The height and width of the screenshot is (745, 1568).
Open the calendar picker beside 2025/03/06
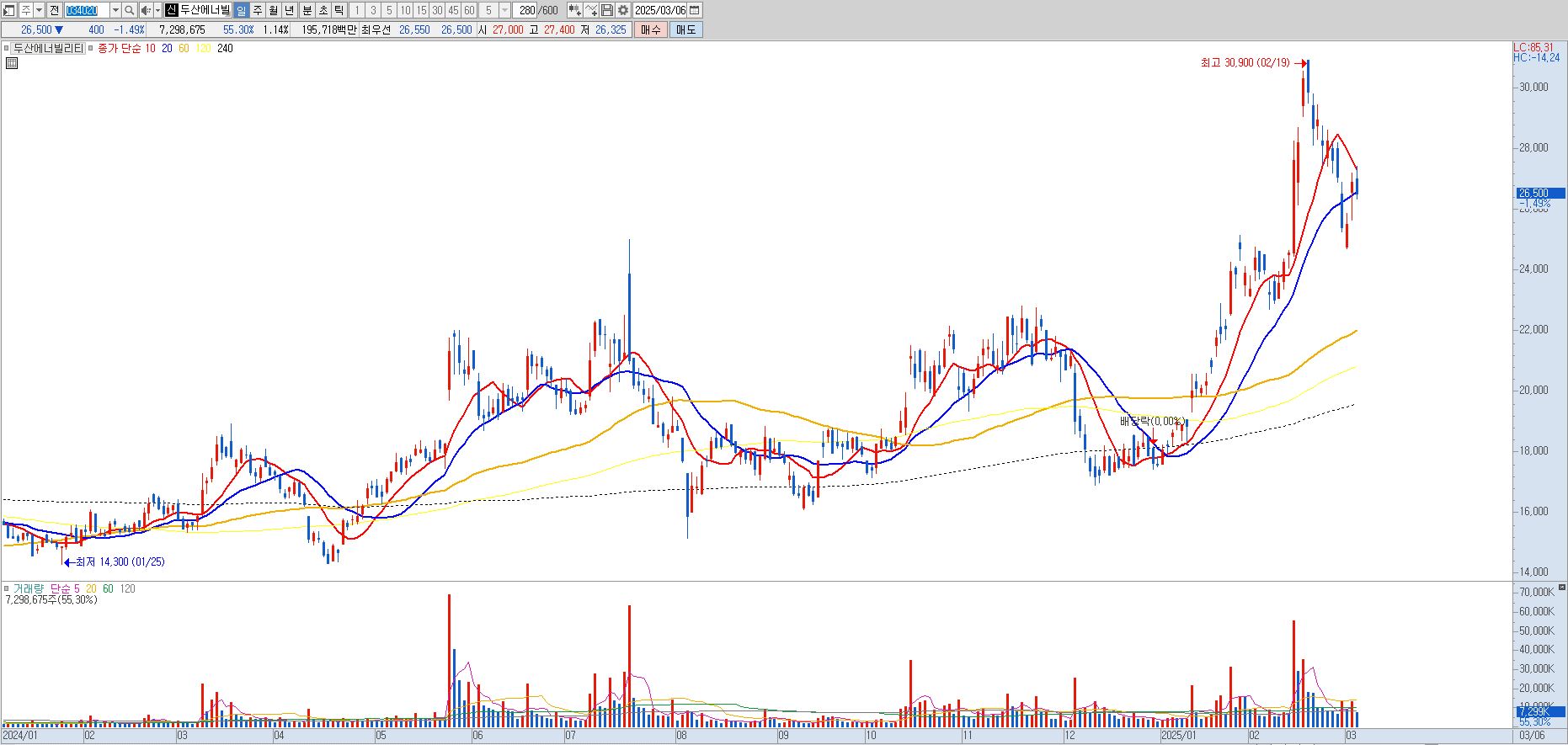pos(694,10)
